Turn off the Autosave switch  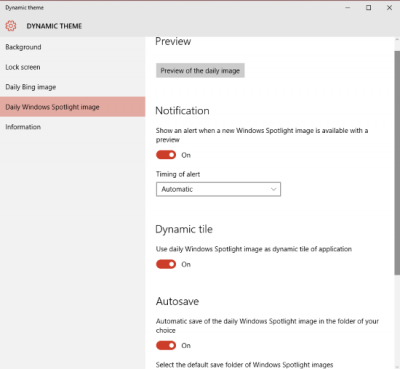click(166, 345)
